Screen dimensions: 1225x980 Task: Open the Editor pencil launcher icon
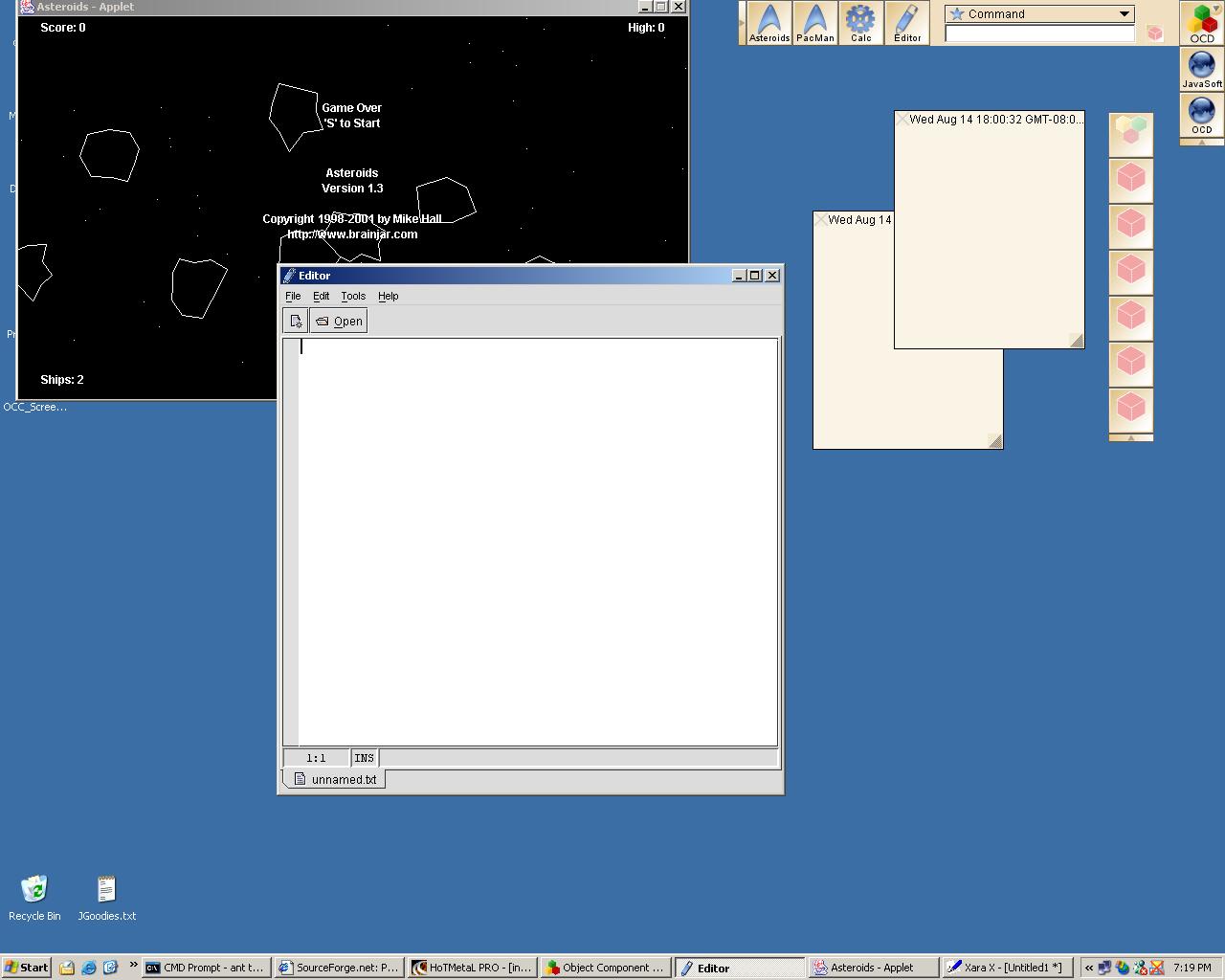pos(906,23)
